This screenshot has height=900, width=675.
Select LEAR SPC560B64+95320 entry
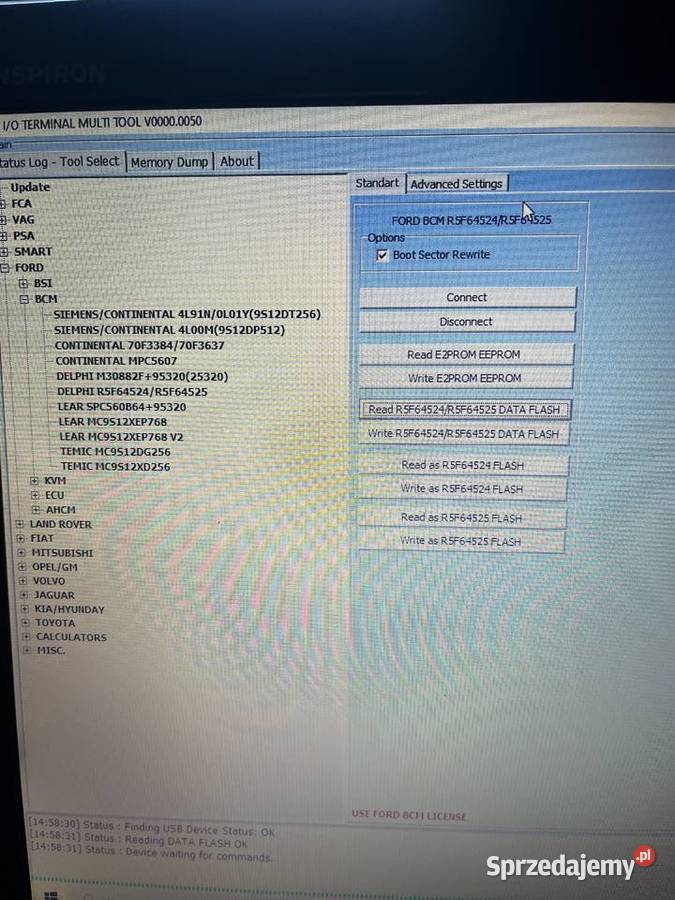(122, 407)
